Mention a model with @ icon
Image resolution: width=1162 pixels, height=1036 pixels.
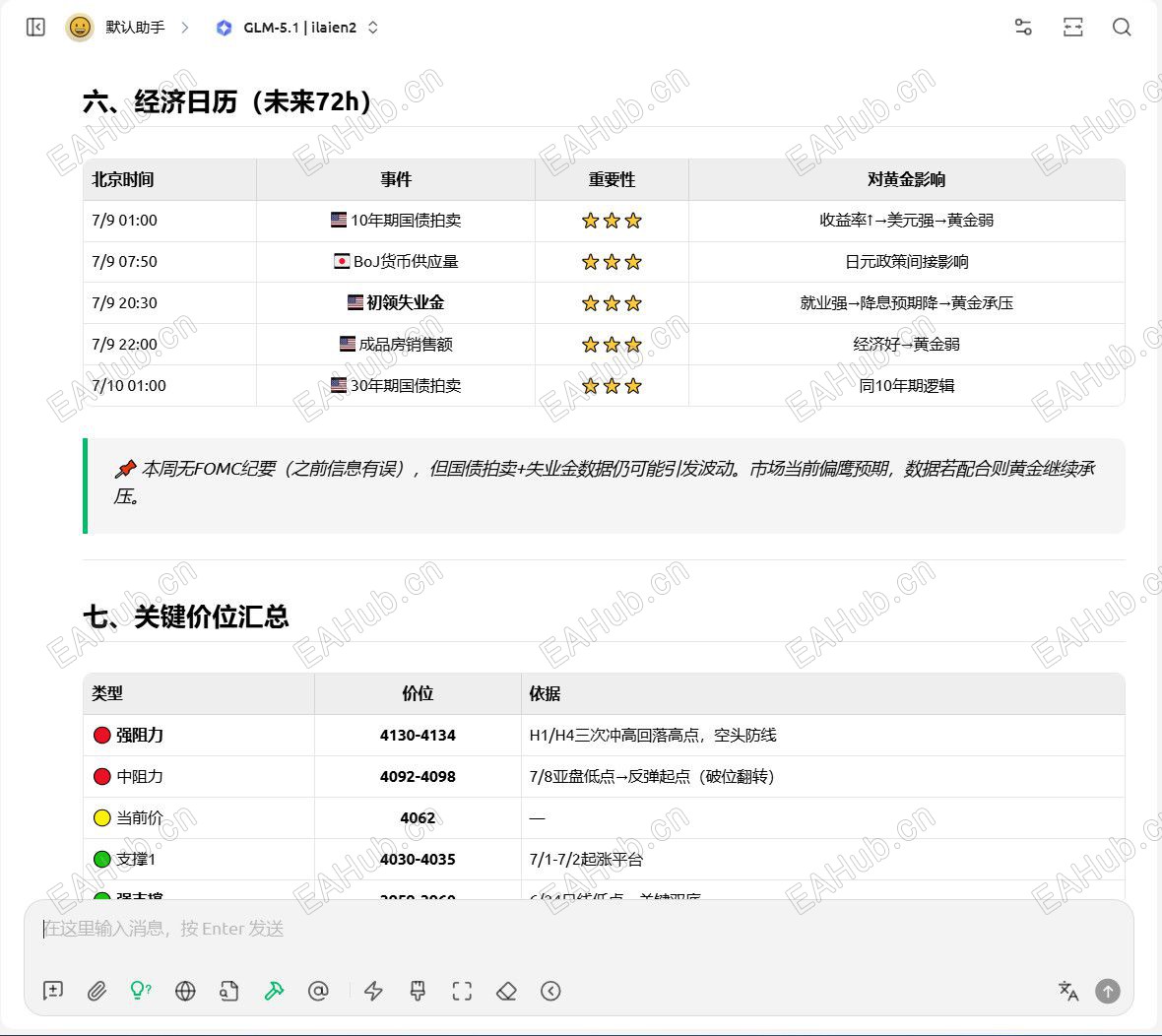(318, 991)
